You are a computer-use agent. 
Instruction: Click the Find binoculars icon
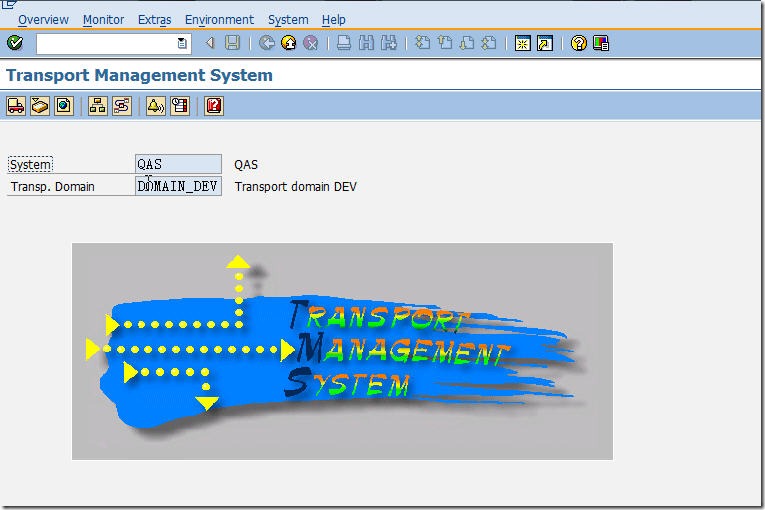pyautogui.click(x=366, y=43)
